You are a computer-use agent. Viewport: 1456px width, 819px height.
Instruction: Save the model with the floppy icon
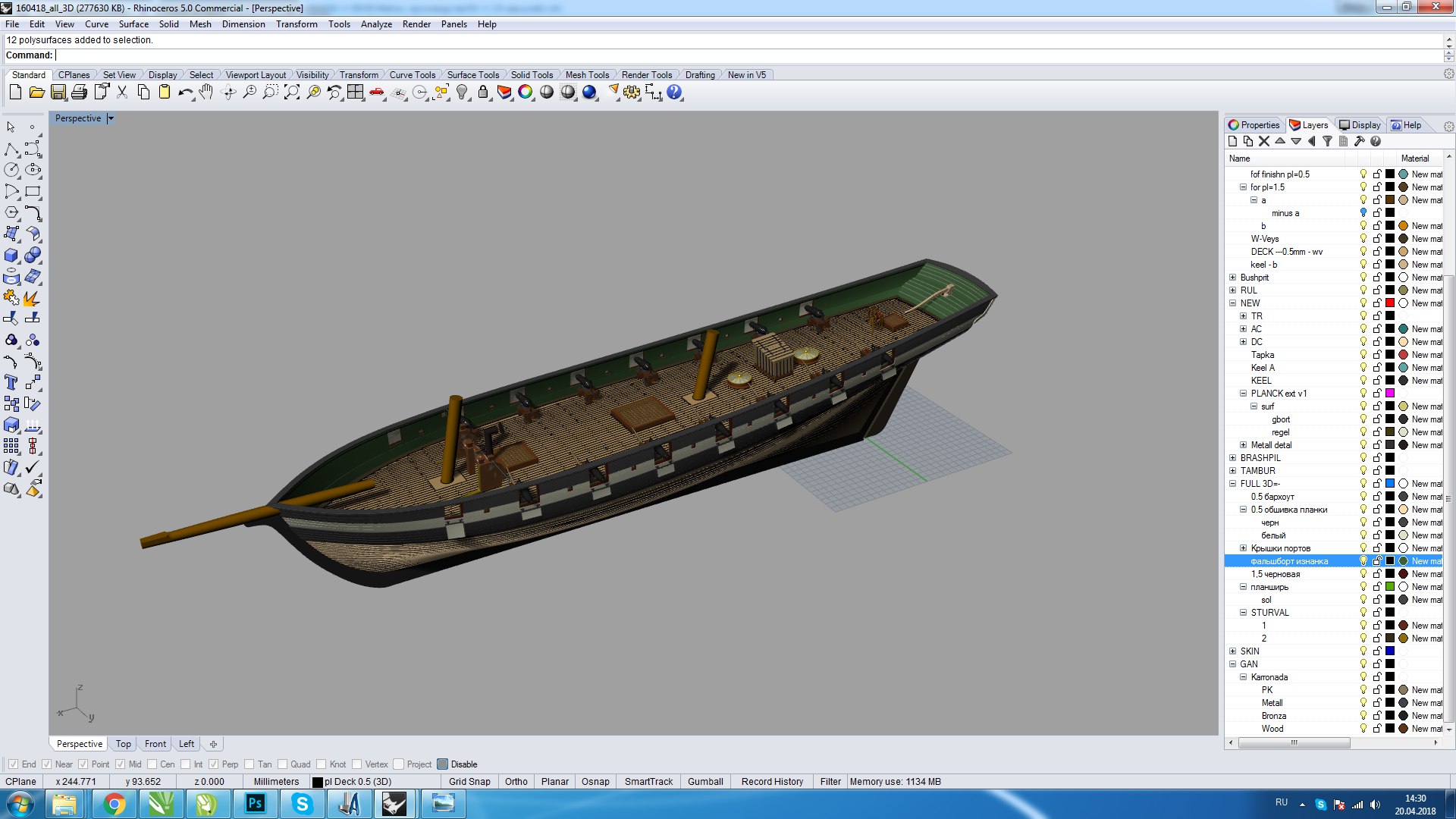click(58, 93)
